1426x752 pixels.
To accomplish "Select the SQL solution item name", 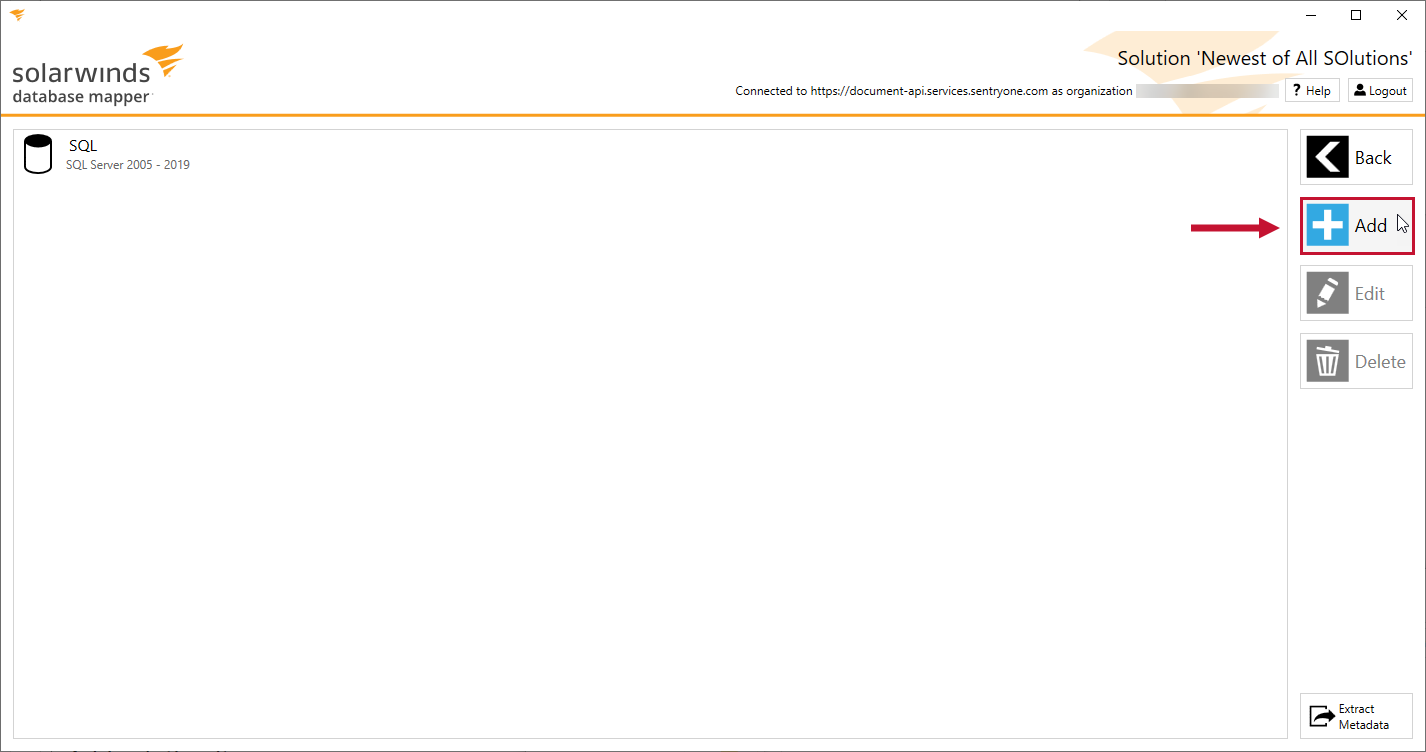I will pyautogui.click(x=83, y=146).
